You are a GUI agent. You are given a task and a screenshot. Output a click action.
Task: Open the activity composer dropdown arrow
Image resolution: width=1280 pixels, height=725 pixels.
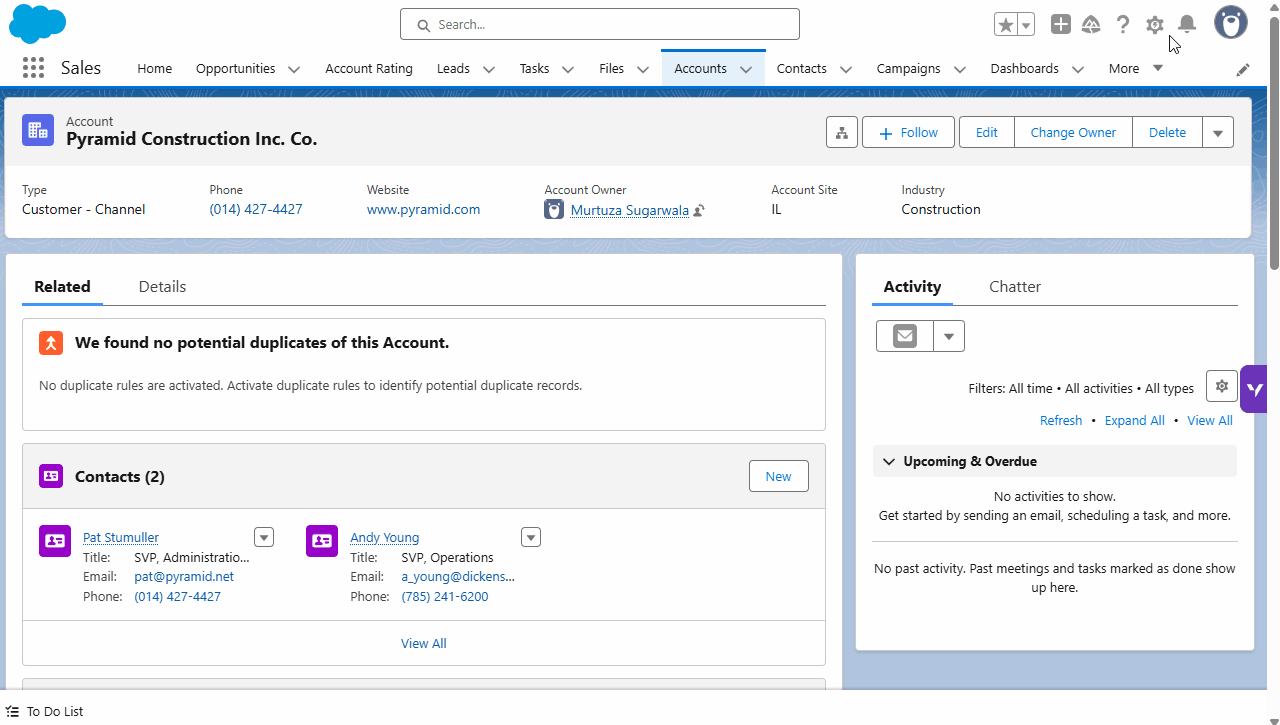(x=949, y=336)
